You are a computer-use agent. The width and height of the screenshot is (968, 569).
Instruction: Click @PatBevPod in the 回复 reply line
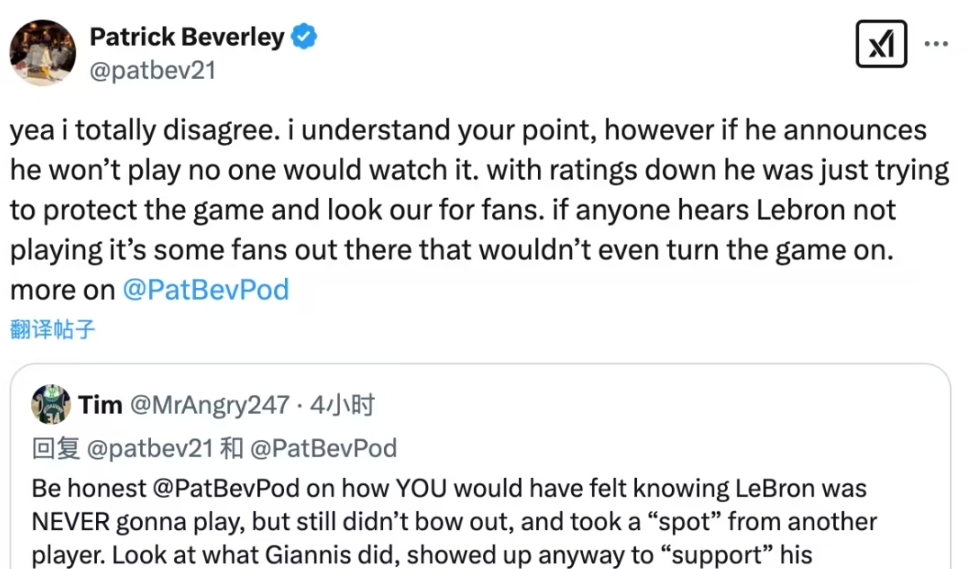click(x=322, y=448)
